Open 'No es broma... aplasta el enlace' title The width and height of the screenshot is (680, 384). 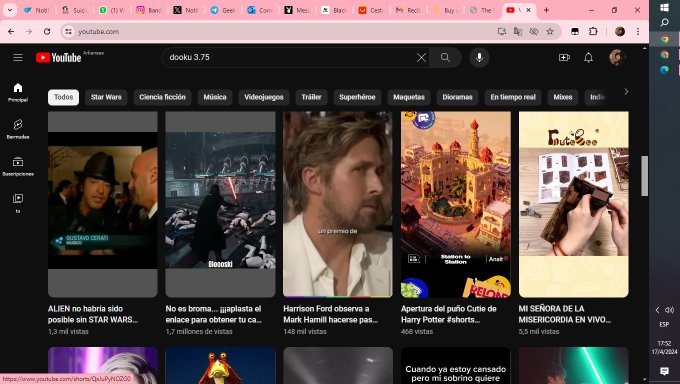pyautogui.click(x=214, y=314)
